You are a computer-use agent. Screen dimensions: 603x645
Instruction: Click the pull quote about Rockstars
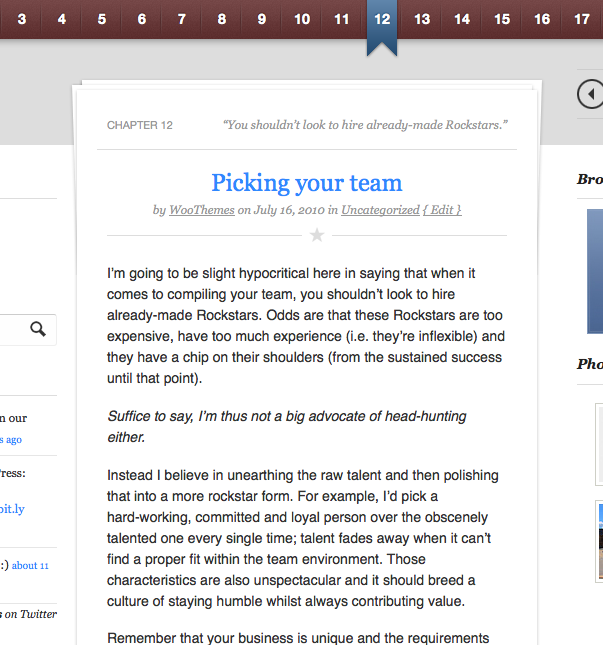[366, 125]
